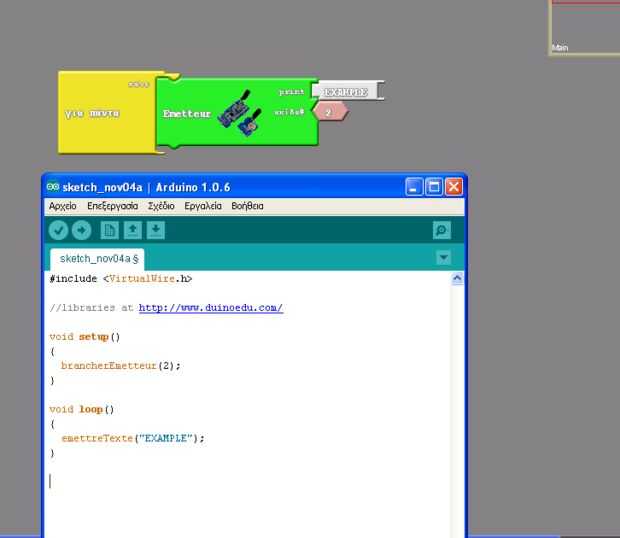Click the Verify checkmark button
Screen dimensions: 620x538
(x=59, y=230)
